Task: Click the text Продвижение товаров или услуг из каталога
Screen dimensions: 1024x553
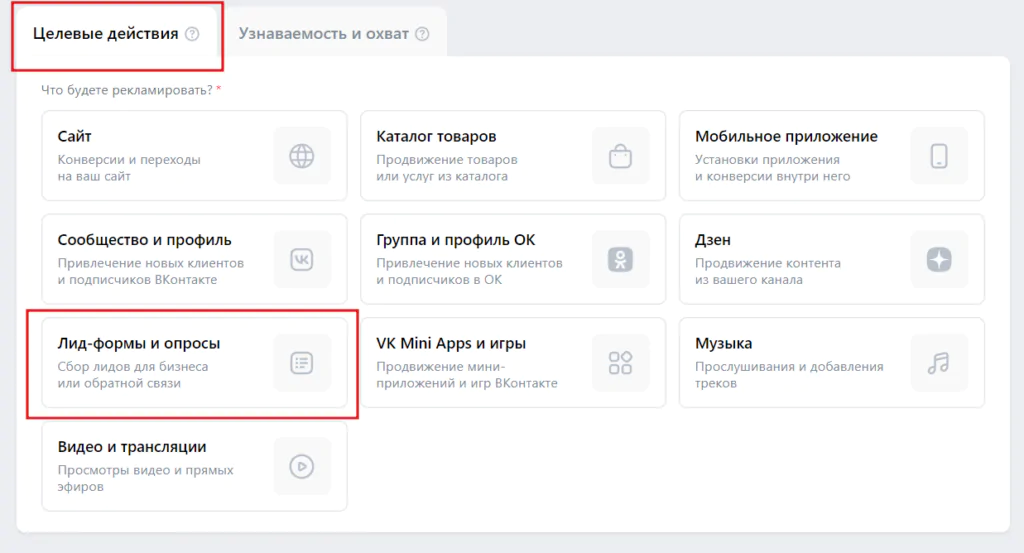Action: point(447,168)
